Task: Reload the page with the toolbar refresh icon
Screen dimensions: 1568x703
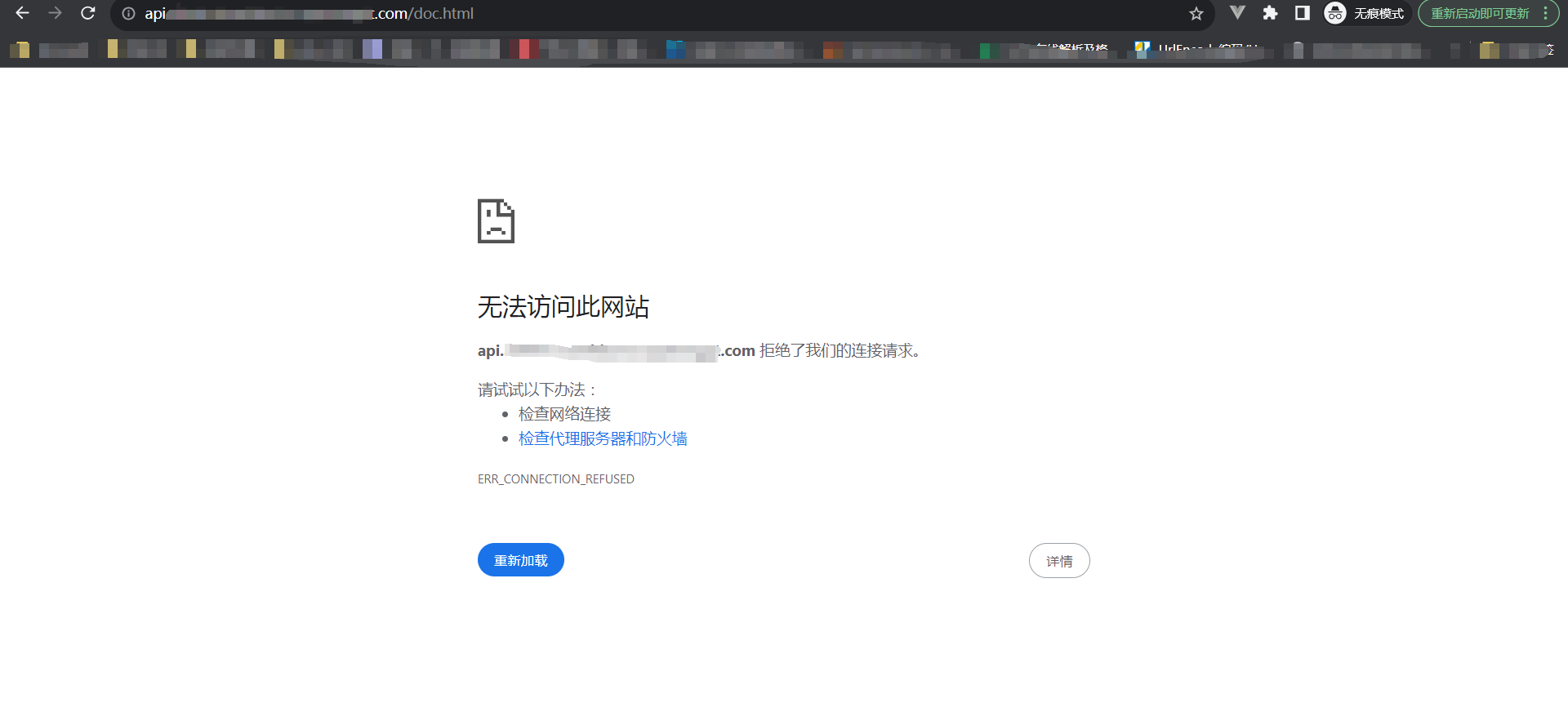Action: click(88, 13)
